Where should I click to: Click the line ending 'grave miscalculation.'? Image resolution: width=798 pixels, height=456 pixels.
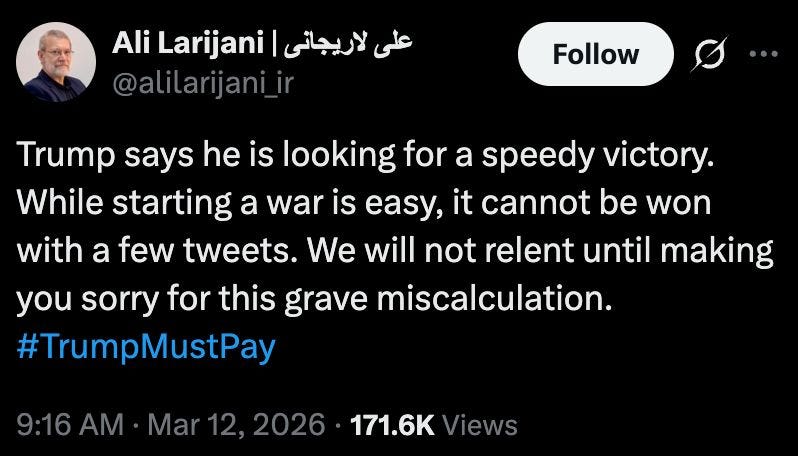coord(314,299)
